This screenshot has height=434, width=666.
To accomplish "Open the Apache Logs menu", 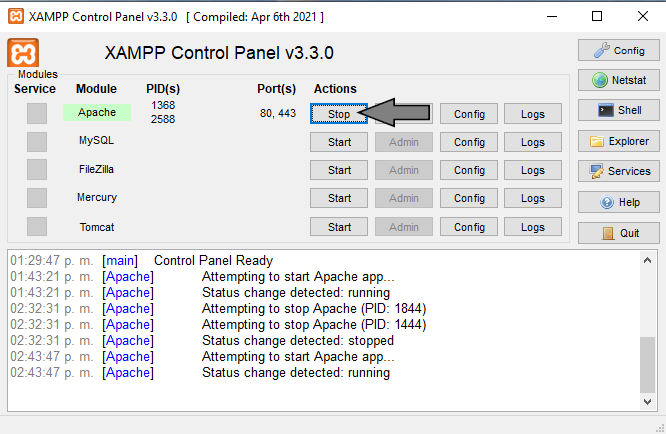I will click(533, 114).
